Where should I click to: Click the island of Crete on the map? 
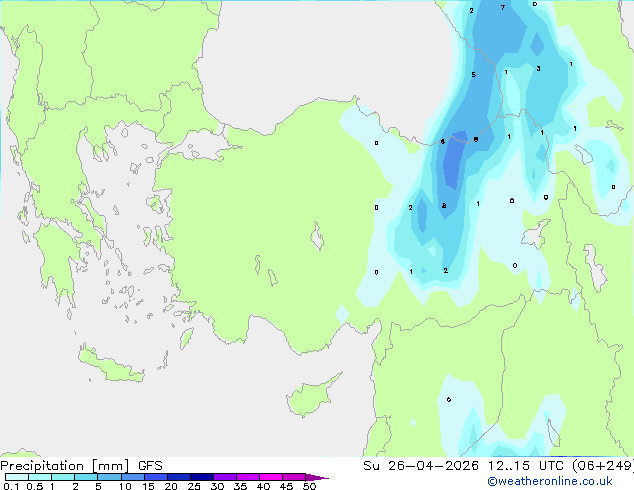[111, 366]
